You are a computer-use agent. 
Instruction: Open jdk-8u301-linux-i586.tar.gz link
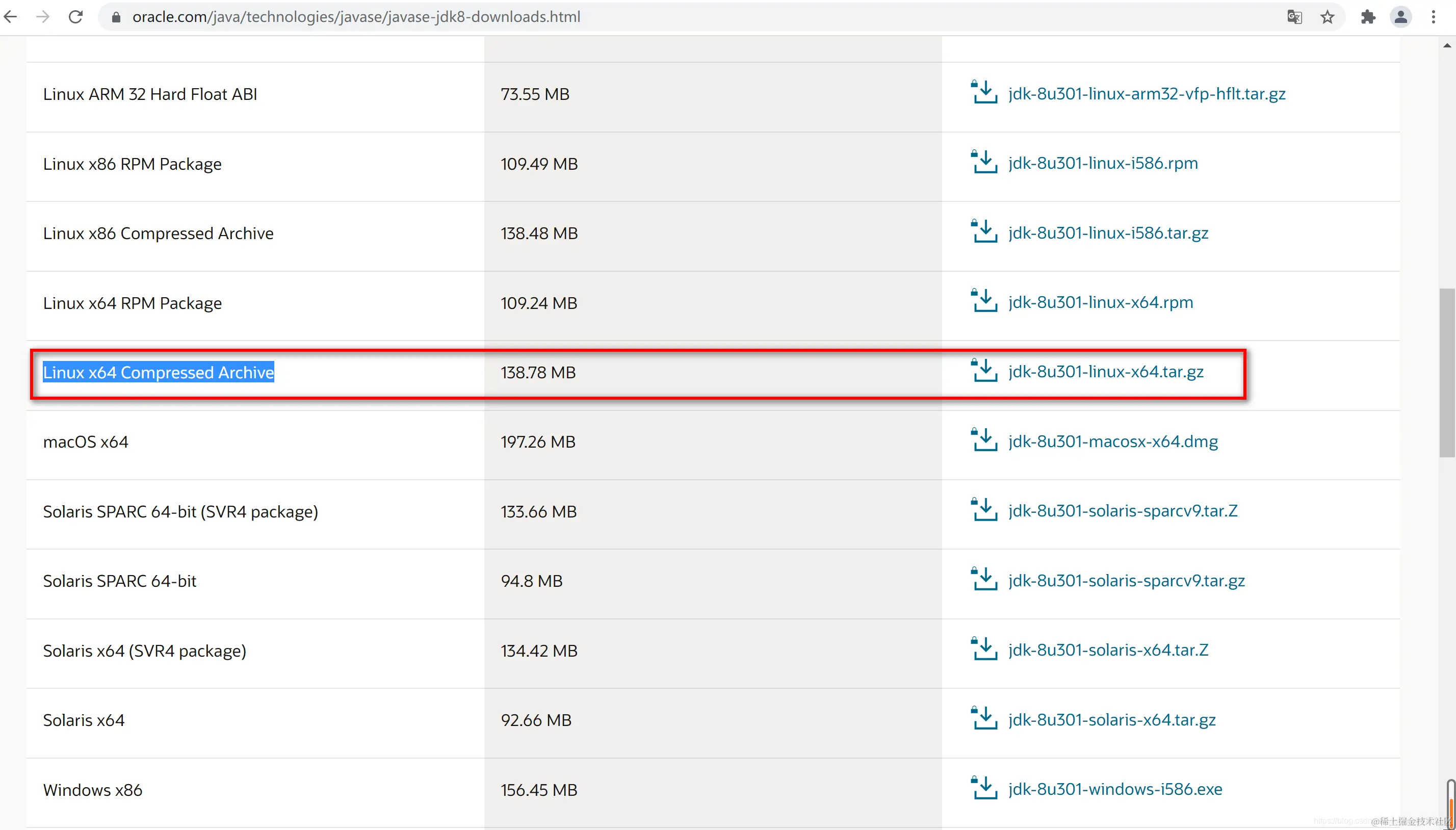click(1108, 232)
